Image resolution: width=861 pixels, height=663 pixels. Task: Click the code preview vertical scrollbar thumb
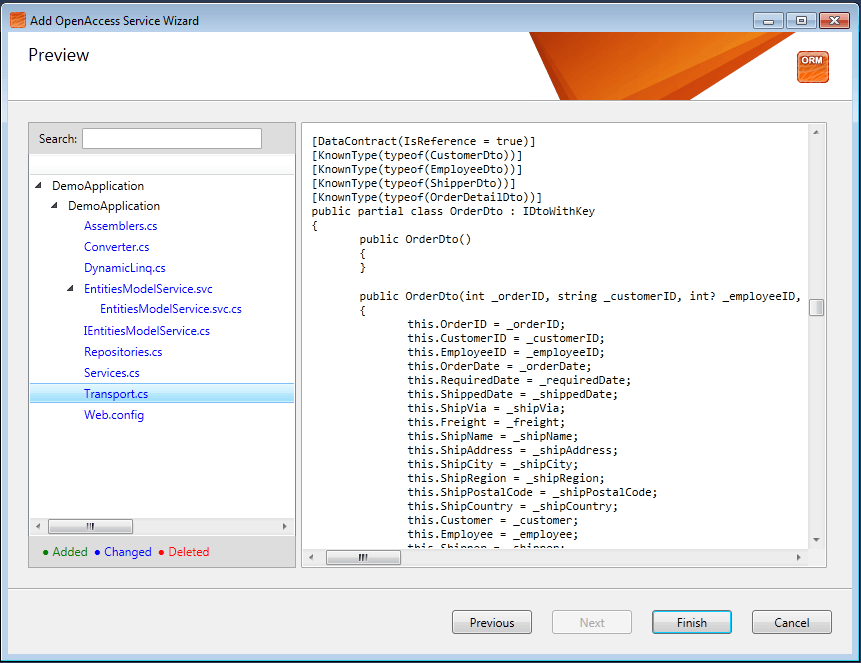click(x=817, y=308)
